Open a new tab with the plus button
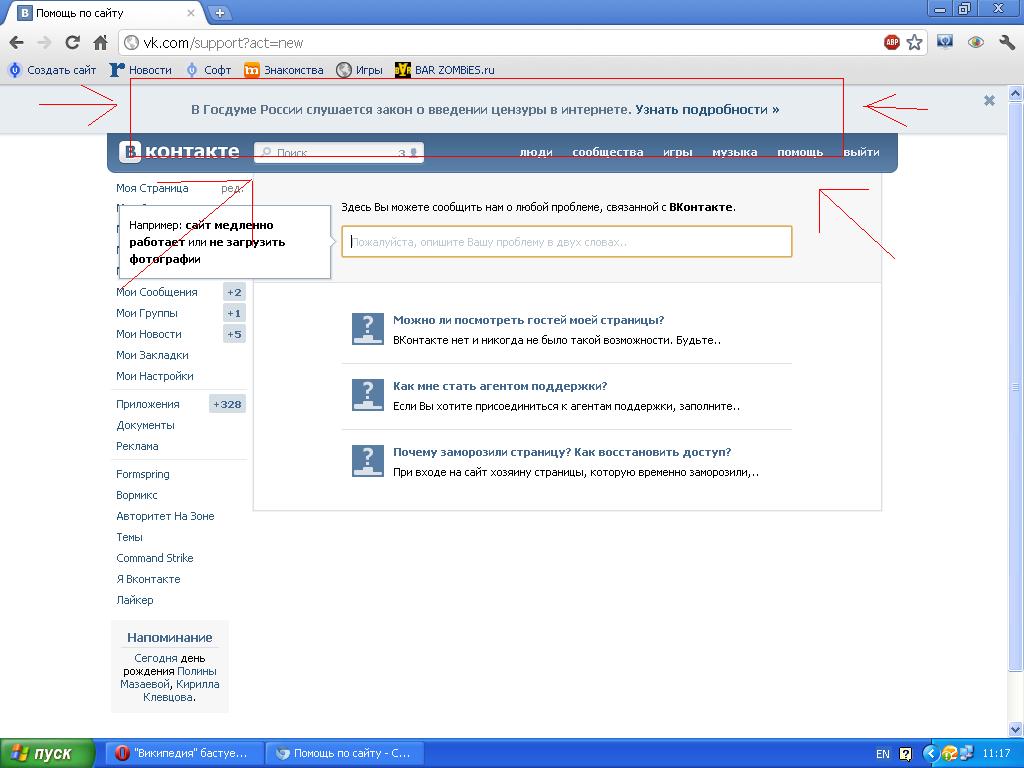Viewport: 1024px width, 768px height. tap(220, 12)
